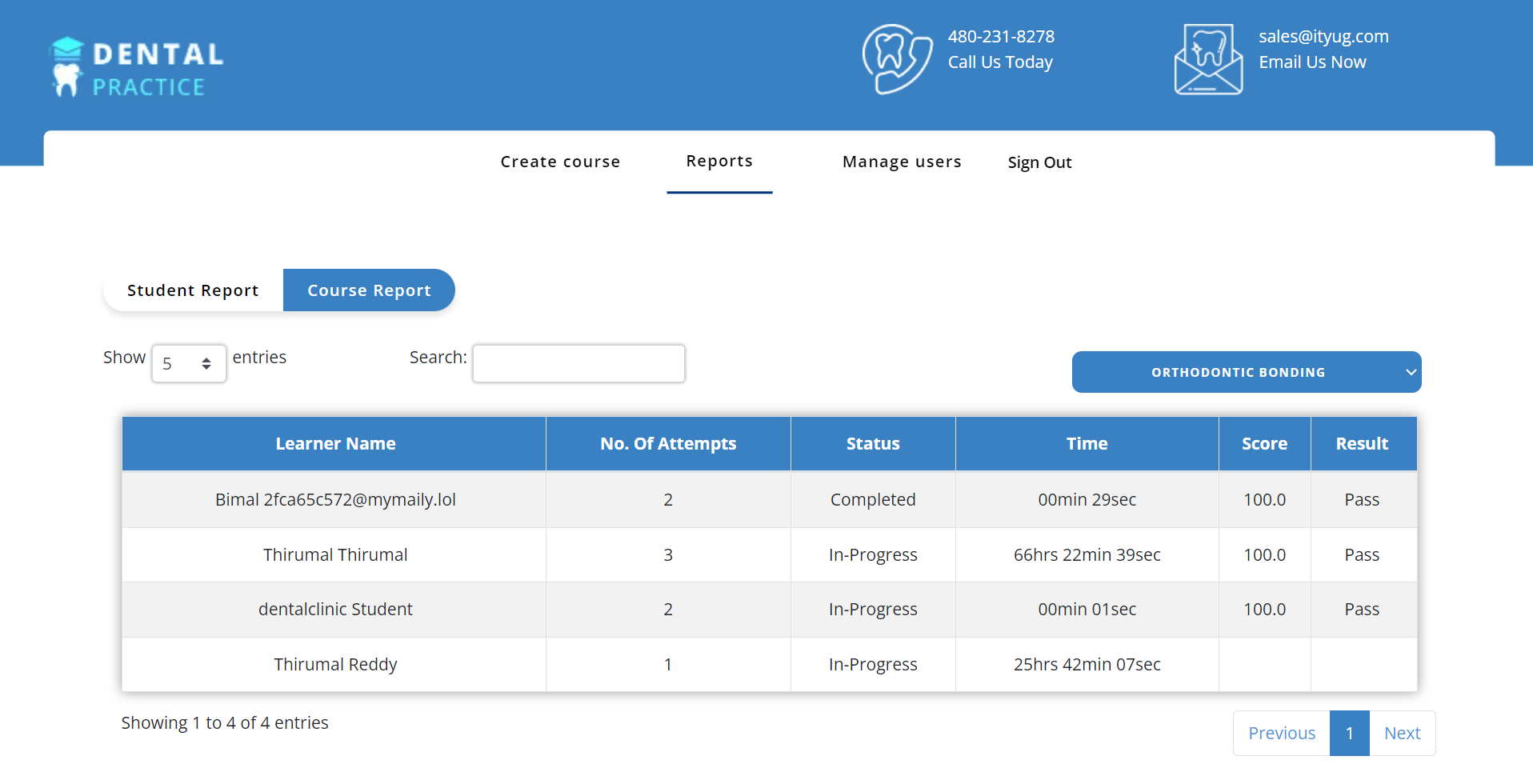Click the tooth phone call icon
Image resolution: width=1533 pixels, height=784 pixels.
pyautogui.click(x=896, y=59)
